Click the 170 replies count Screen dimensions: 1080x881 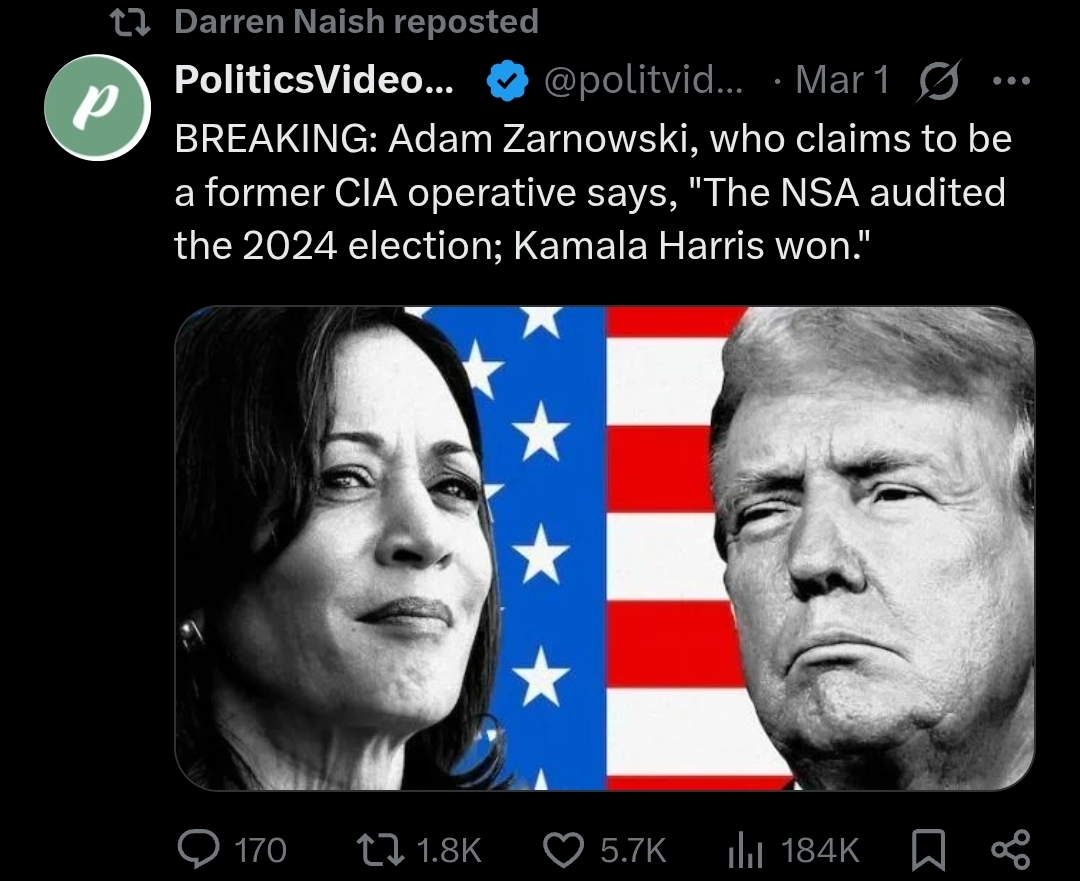pos(260,851)
